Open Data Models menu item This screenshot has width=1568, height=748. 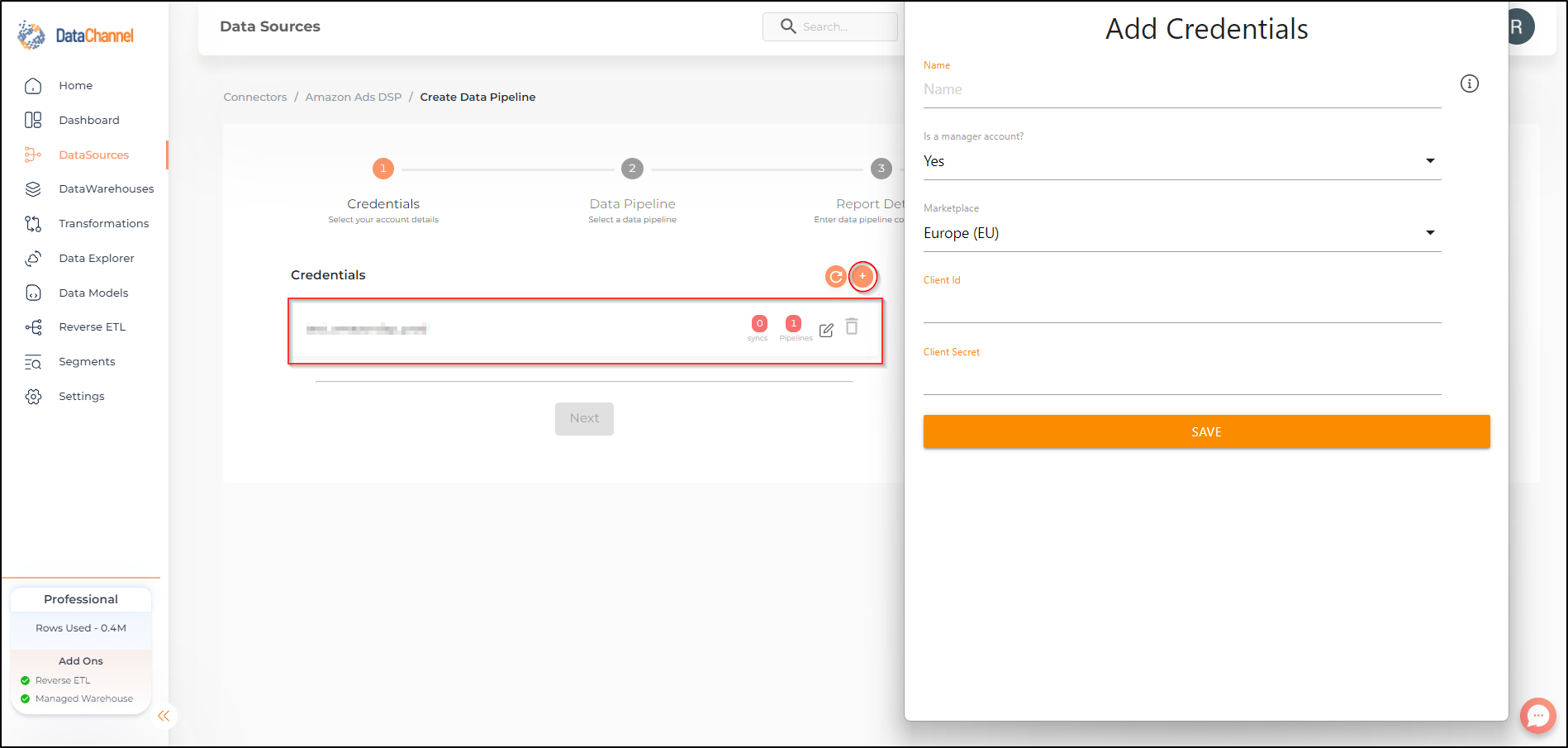(x=93, y=293)
